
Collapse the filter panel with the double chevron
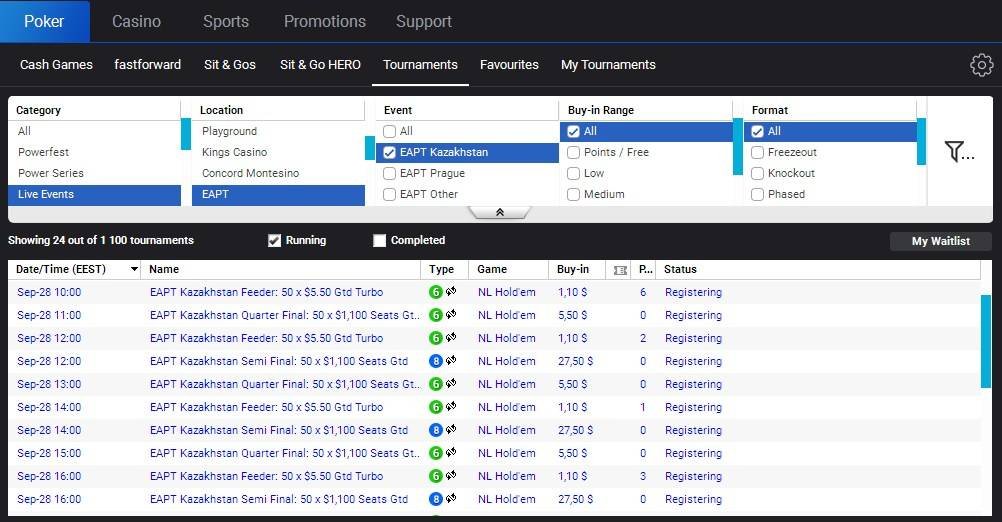click(x=499, y=212)
